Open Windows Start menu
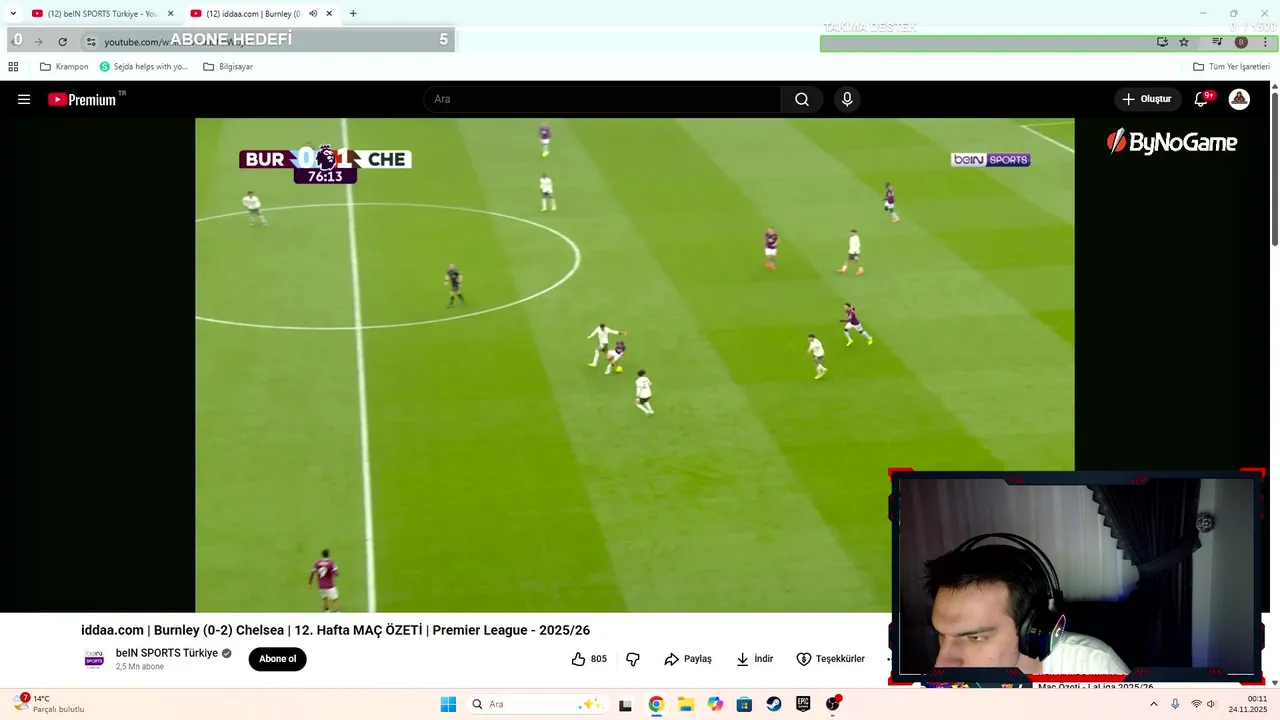1280x720 pixels. [x=448, y=704]
